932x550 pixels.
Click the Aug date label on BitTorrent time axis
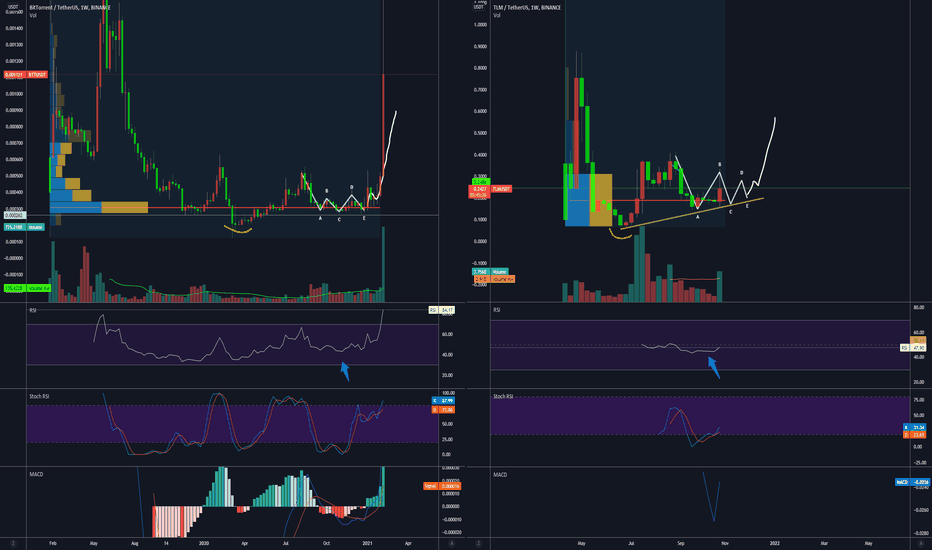pos(134,543)
